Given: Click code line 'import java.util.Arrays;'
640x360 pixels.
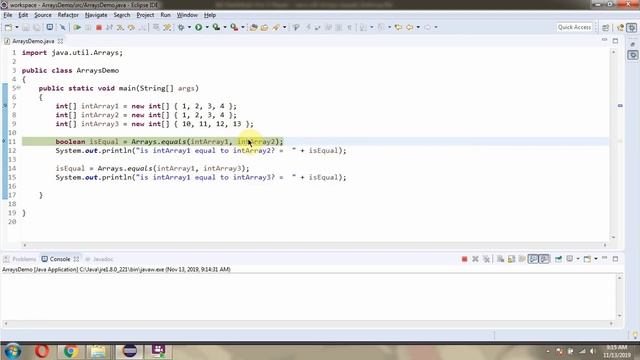Looking at the screenshot, I should [x=72, y=53].
